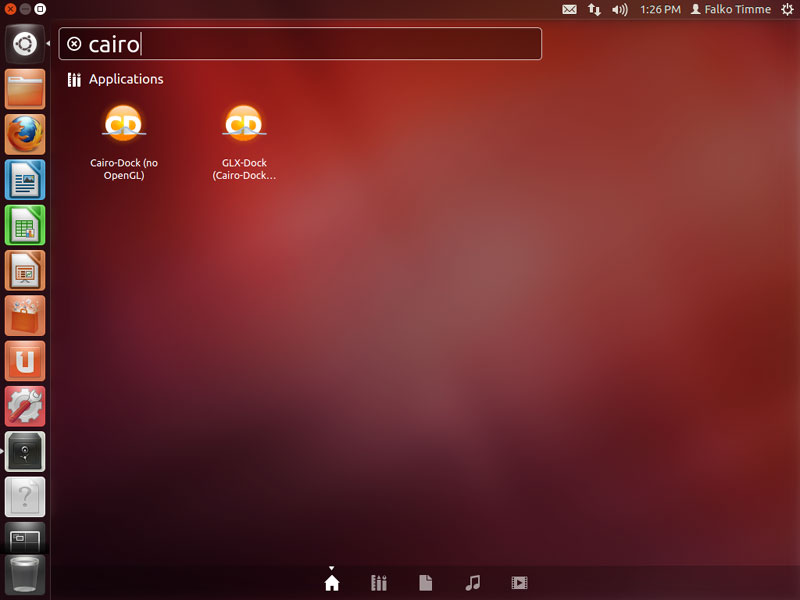Open the system power gear menu

click(787, 9)
